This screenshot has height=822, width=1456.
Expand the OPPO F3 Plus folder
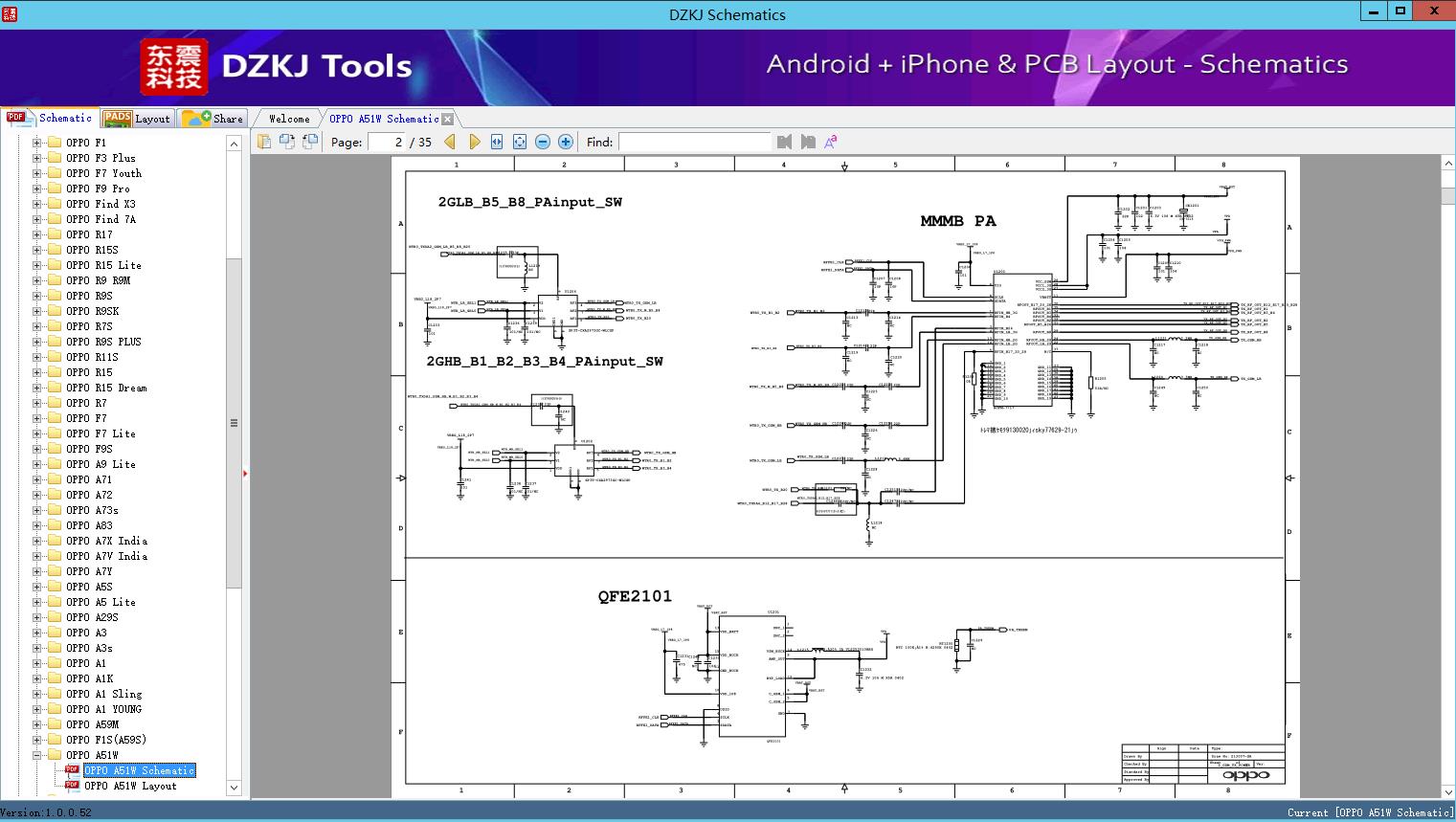[36, 158]
